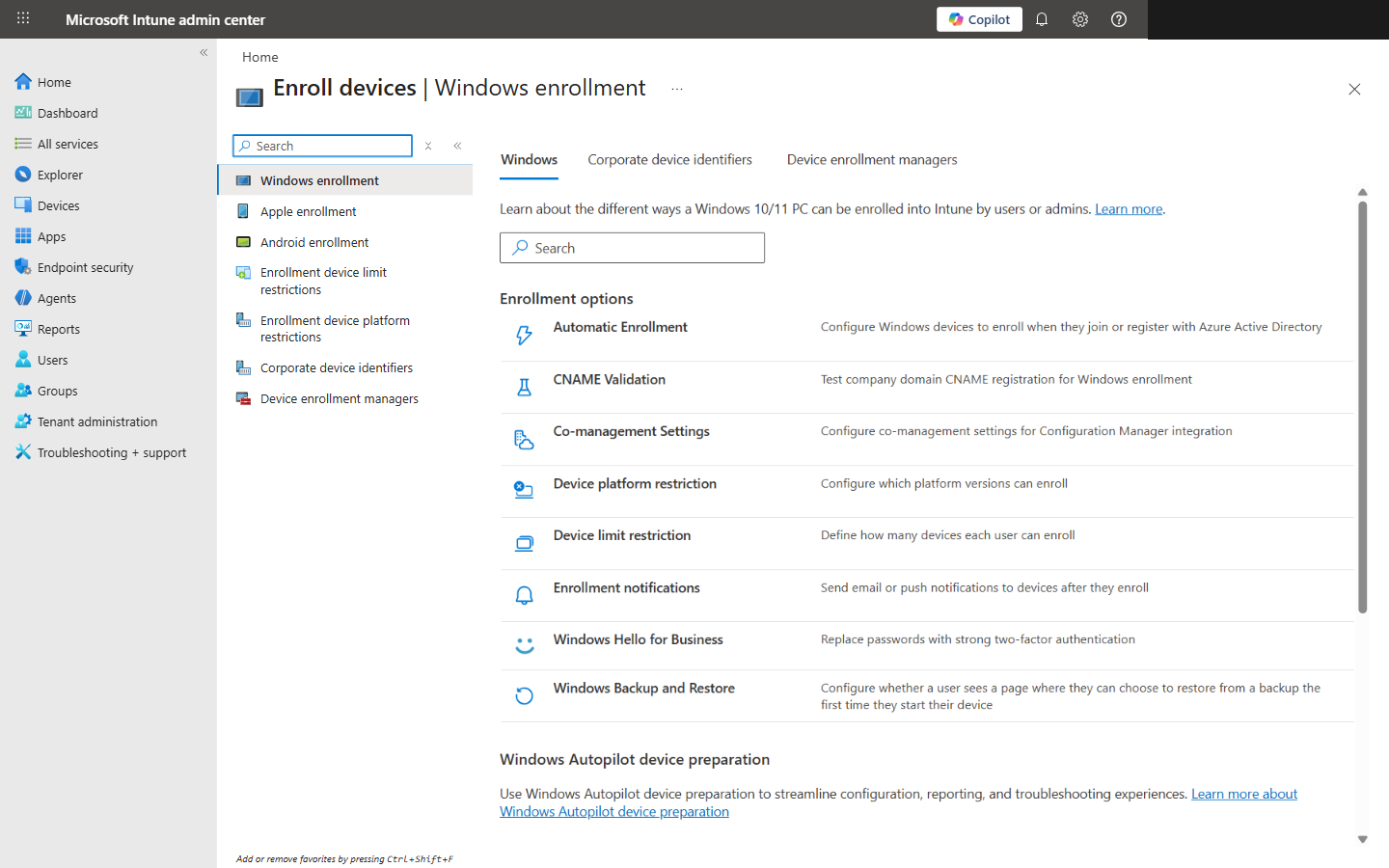This screenshot has width=1389, height=868.
Task: Click the Enrollment notifications bell icon
Action: 524,595
